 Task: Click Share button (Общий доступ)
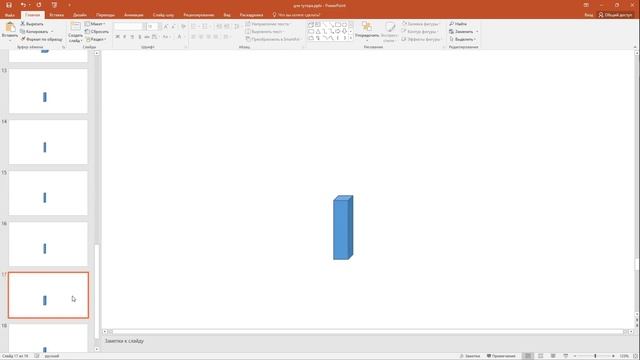pyautogui.click(x=615, y=15)
